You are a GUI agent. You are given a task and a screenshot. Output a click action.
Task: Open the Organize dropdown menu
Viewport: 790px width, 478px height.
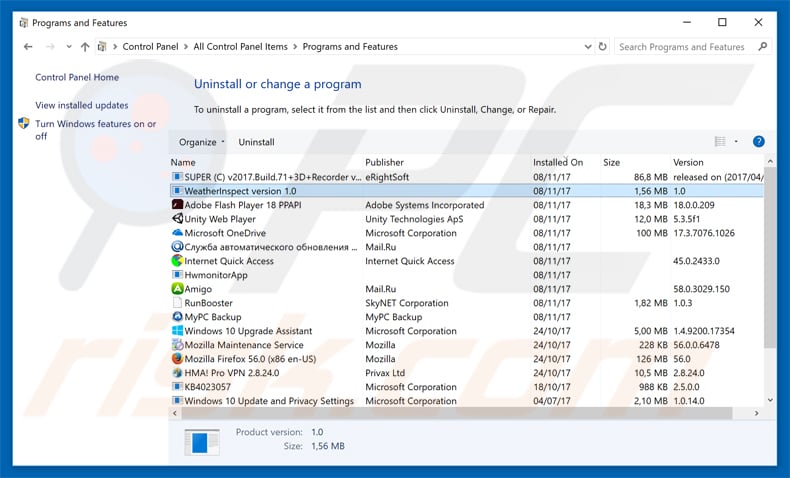202,142
